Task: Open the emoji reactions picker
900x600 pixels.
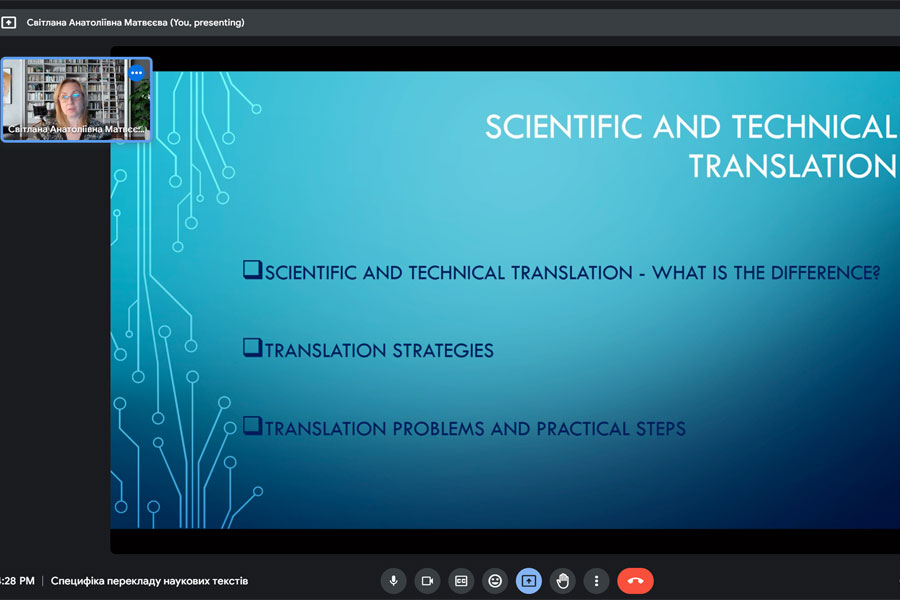Action: coord(495,580)
